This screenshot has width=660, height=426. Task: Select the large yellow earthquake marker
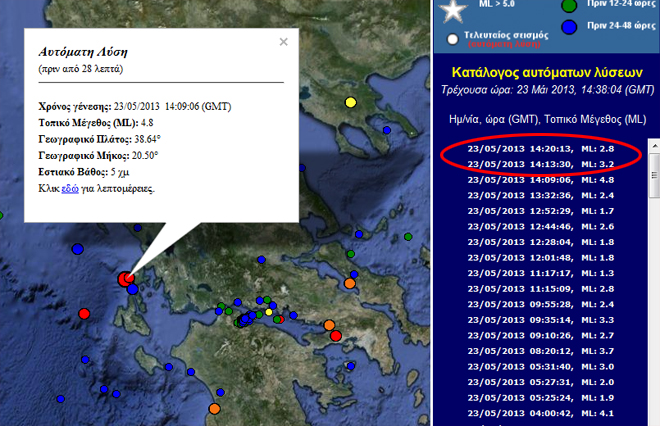[350, 102]
